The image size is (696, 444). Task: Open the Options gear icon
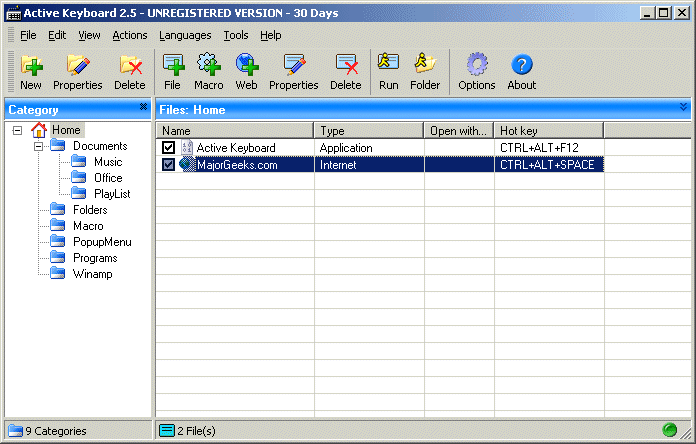477,64
